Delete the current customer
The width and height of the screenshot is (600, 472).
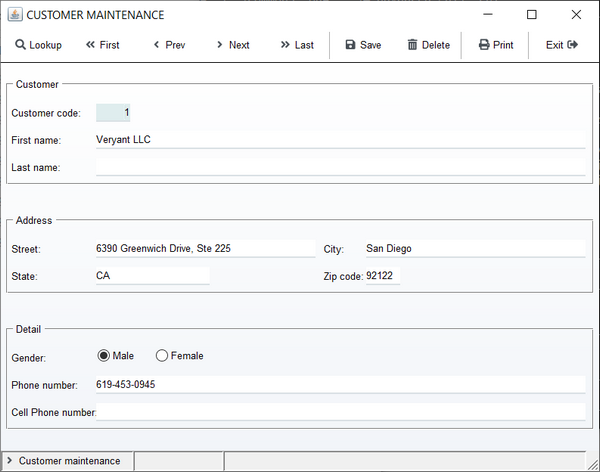[x=428, y=45]
